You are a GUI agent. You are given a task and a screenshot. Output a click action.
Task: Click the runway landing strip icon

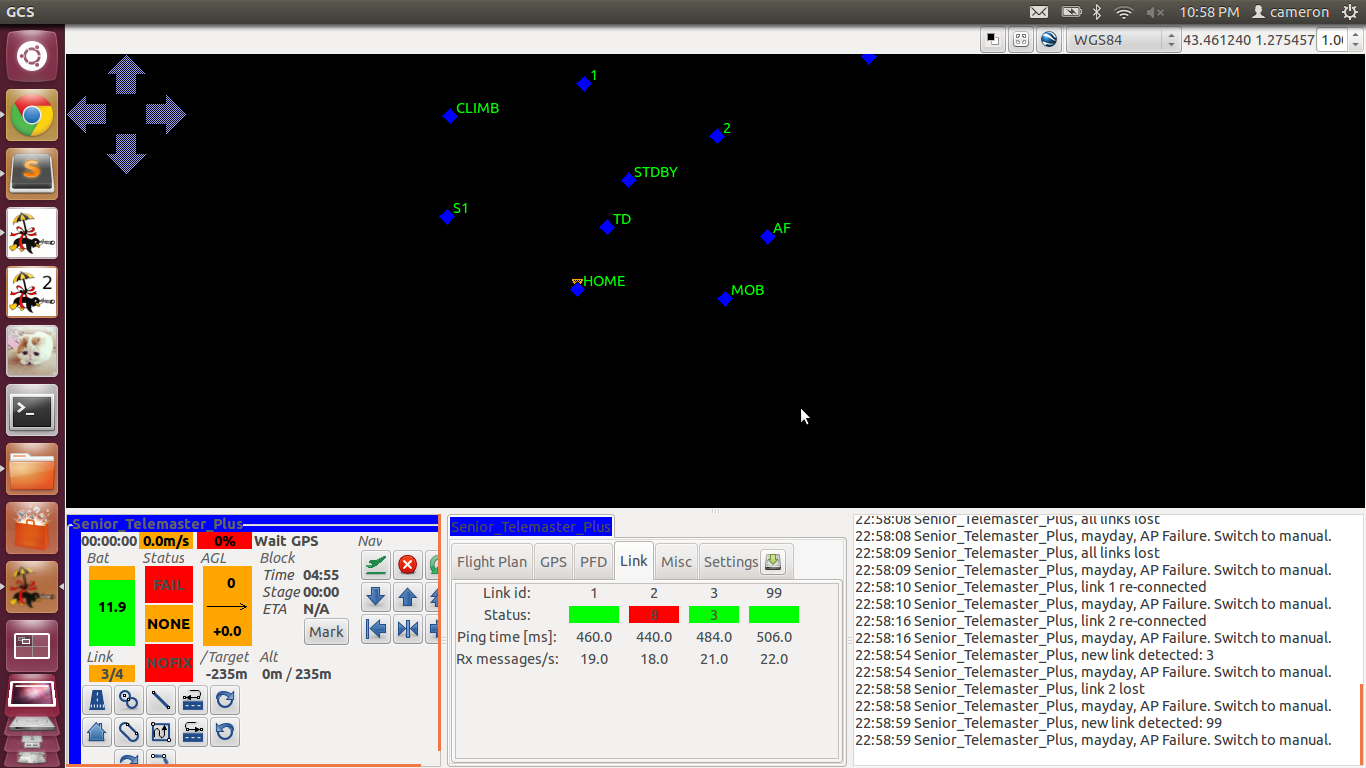97,700
